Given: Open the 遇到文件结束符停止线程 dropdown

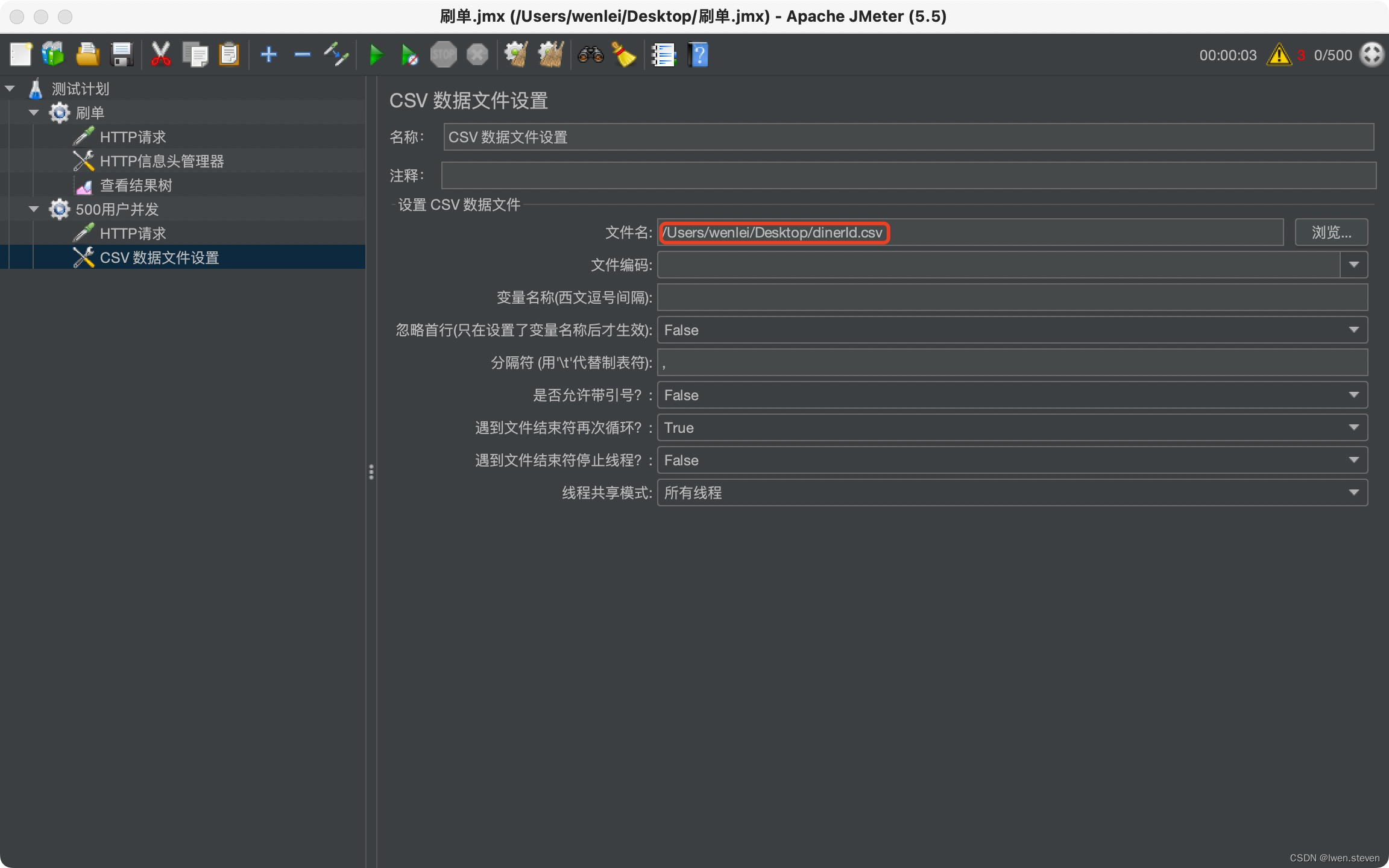Looking at the screenshot, I should pos(1012,460).
